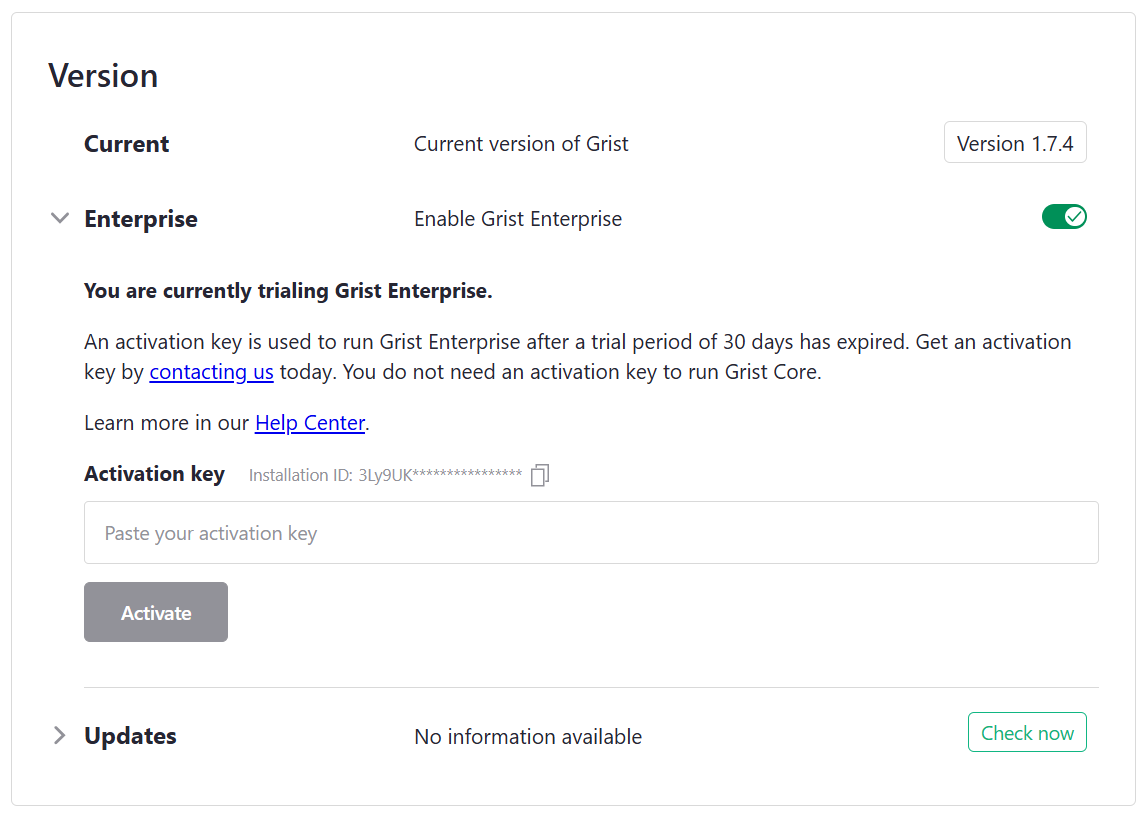
Task: Click the Activate button
Action: pos(156,612)
